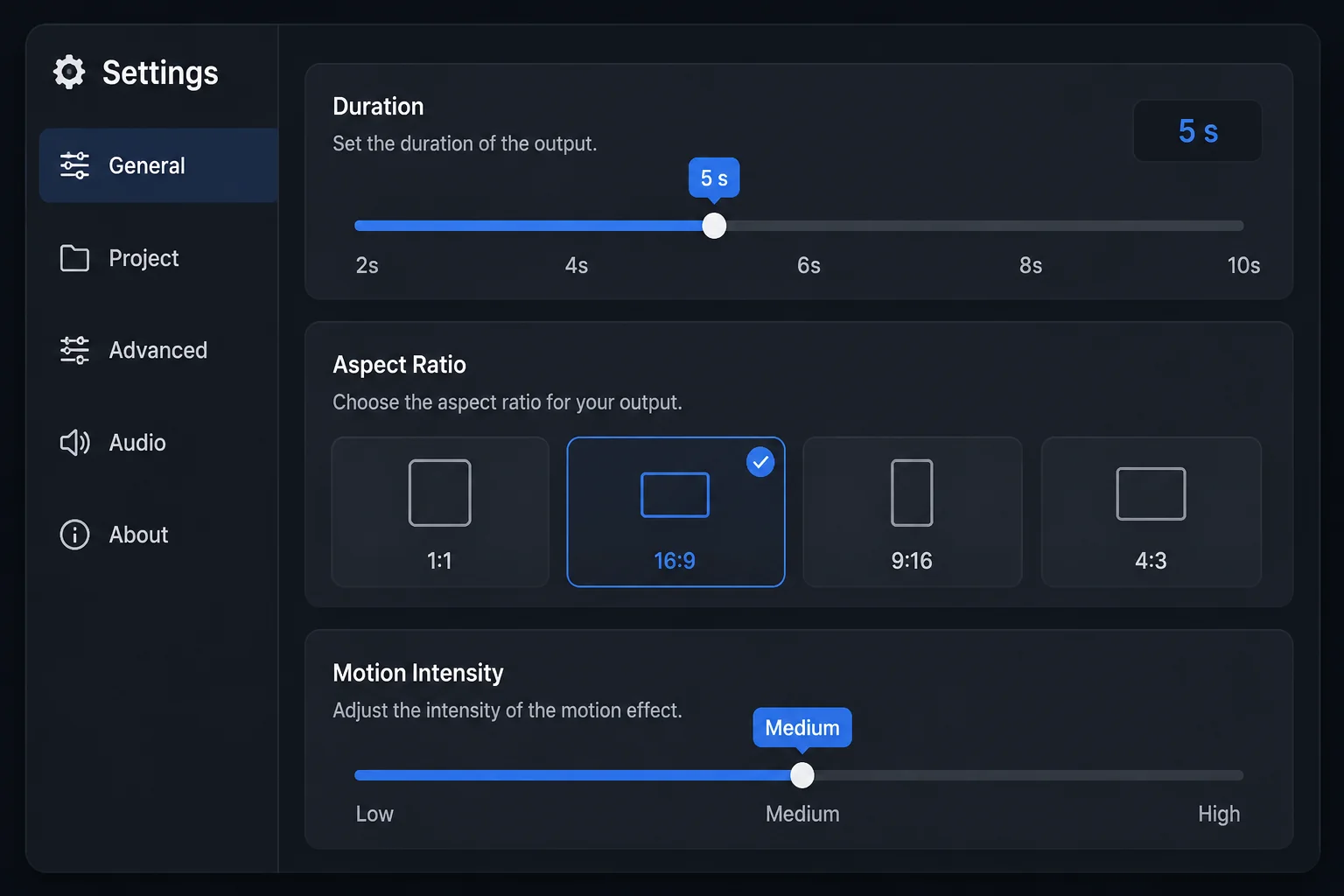Click the Settings title text
The width and height of the screenshot is (1344, 896).
point(160,73)
